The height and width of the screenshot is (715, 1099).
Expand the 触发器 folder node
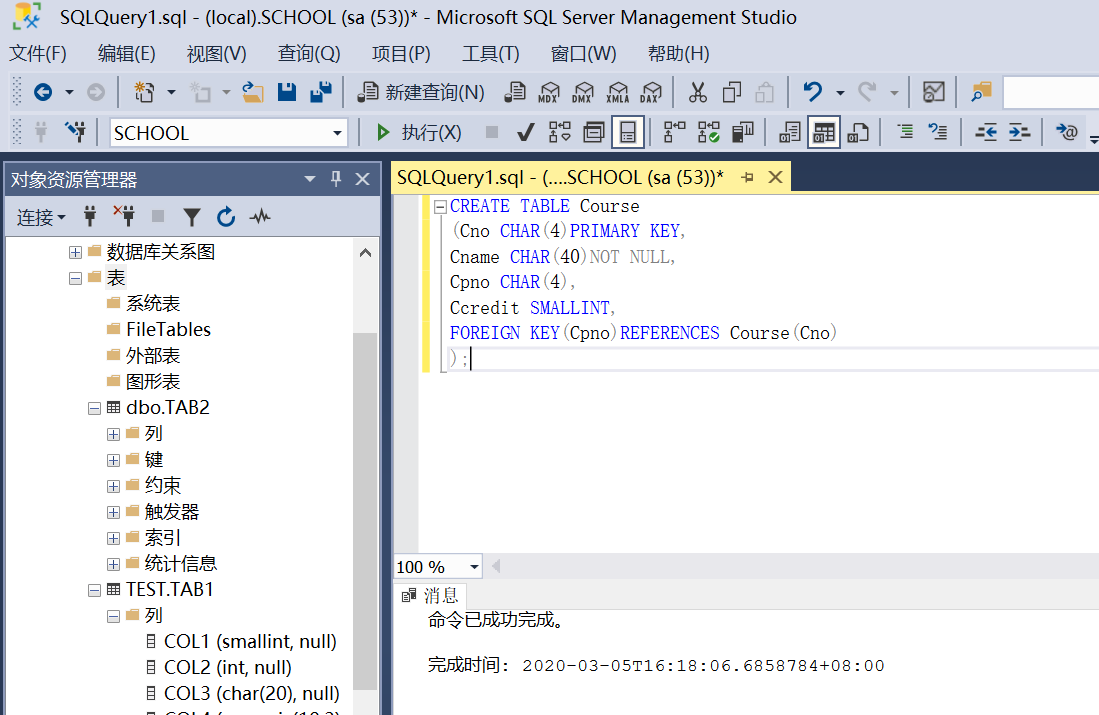pos(113,512)
